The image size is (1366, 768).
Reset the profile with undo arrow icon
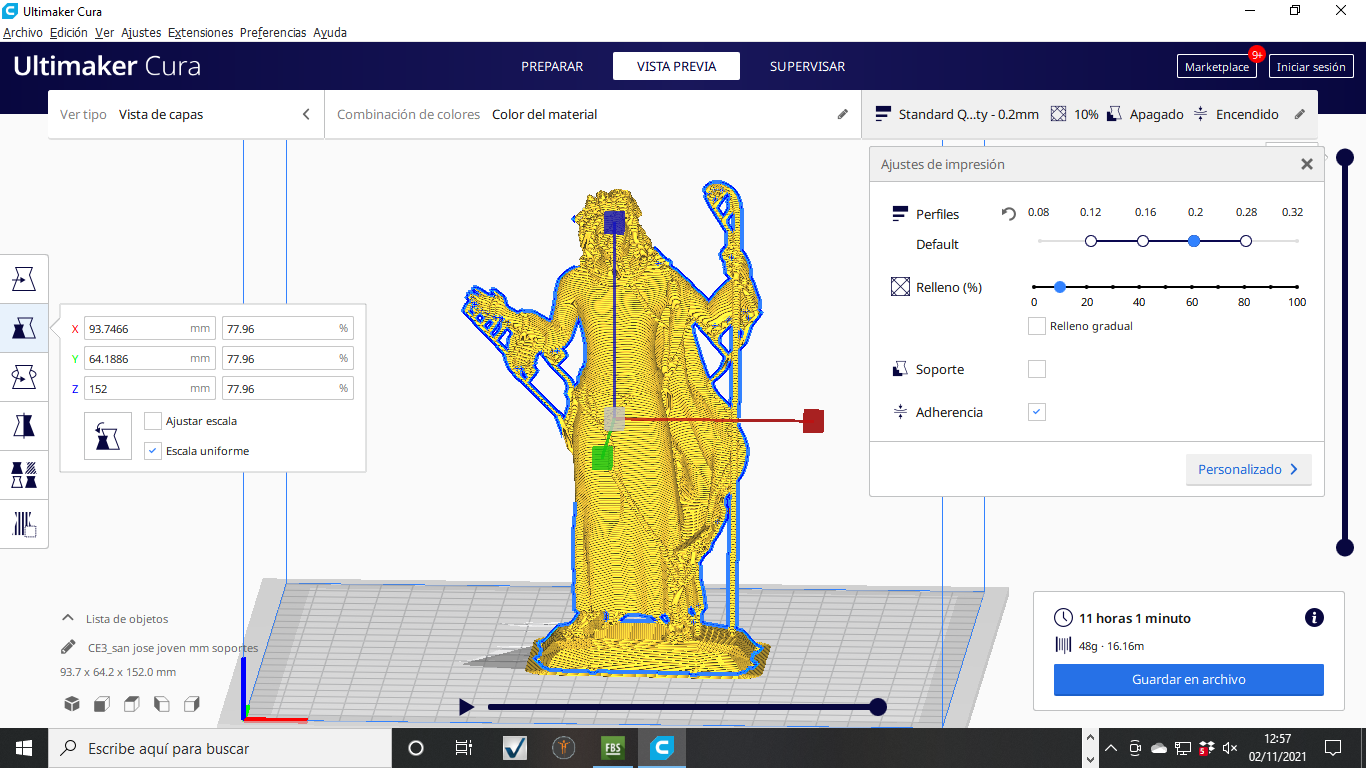[1009, 213]
